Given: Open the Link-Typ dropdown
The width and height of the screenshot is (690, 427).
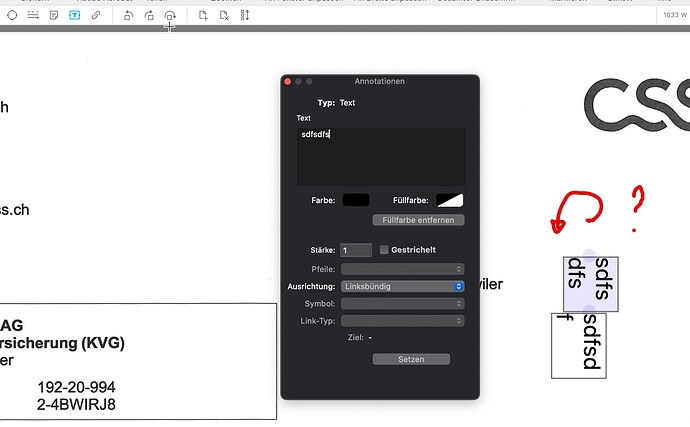Looking at the screenshot, I should tap(402, 320).
